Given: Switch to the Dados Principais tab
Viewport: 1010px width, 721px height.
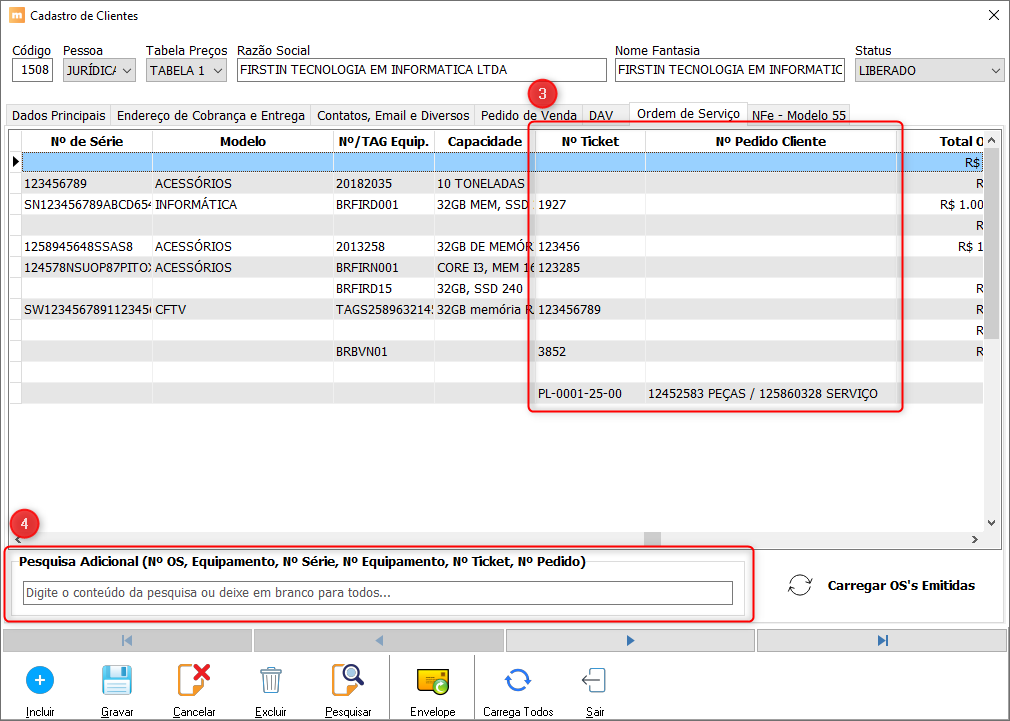Looking at the screenshot, I should pos(58,116).
